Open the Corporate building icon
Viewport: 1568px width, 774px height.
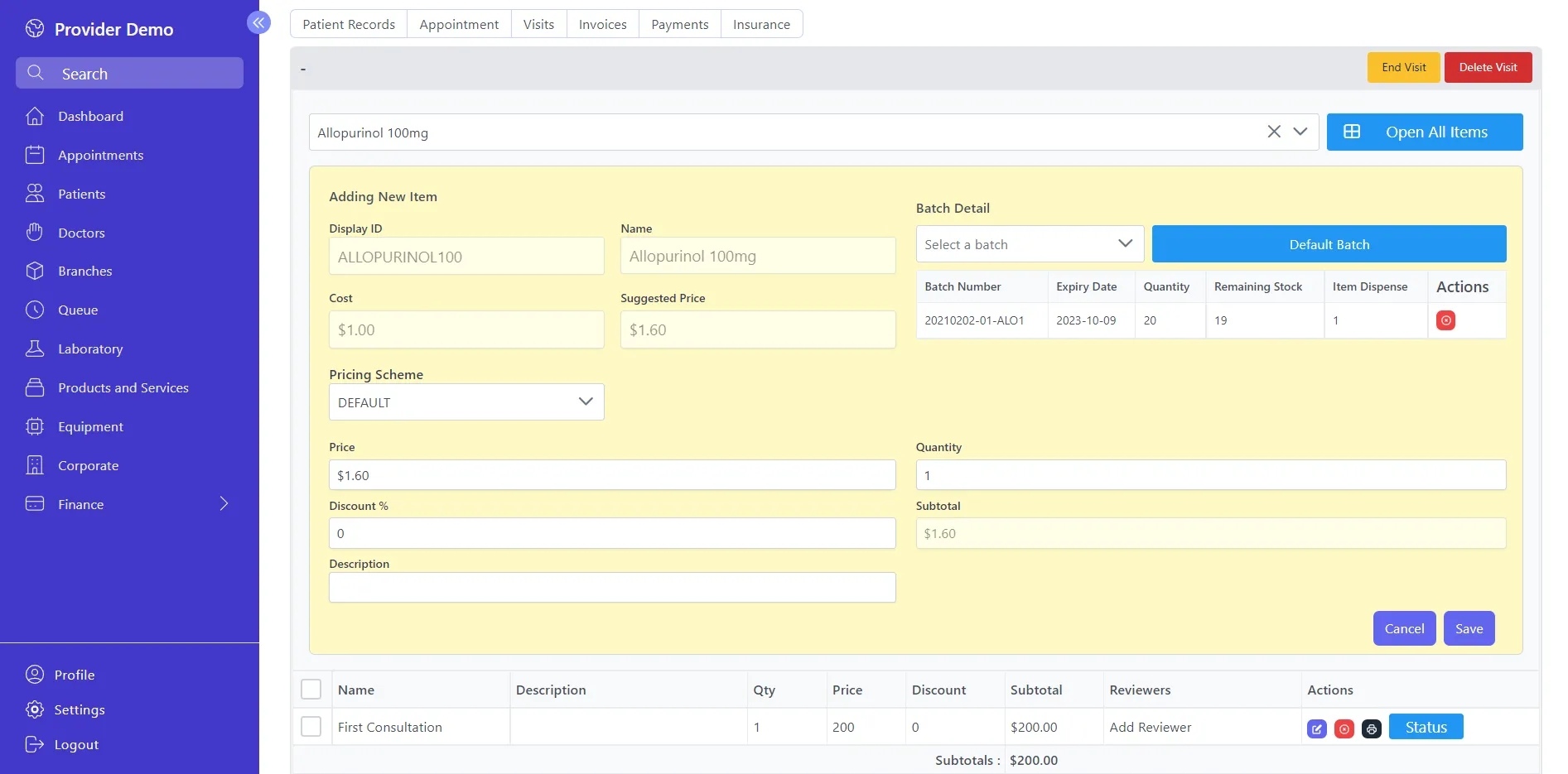[35, 465]
